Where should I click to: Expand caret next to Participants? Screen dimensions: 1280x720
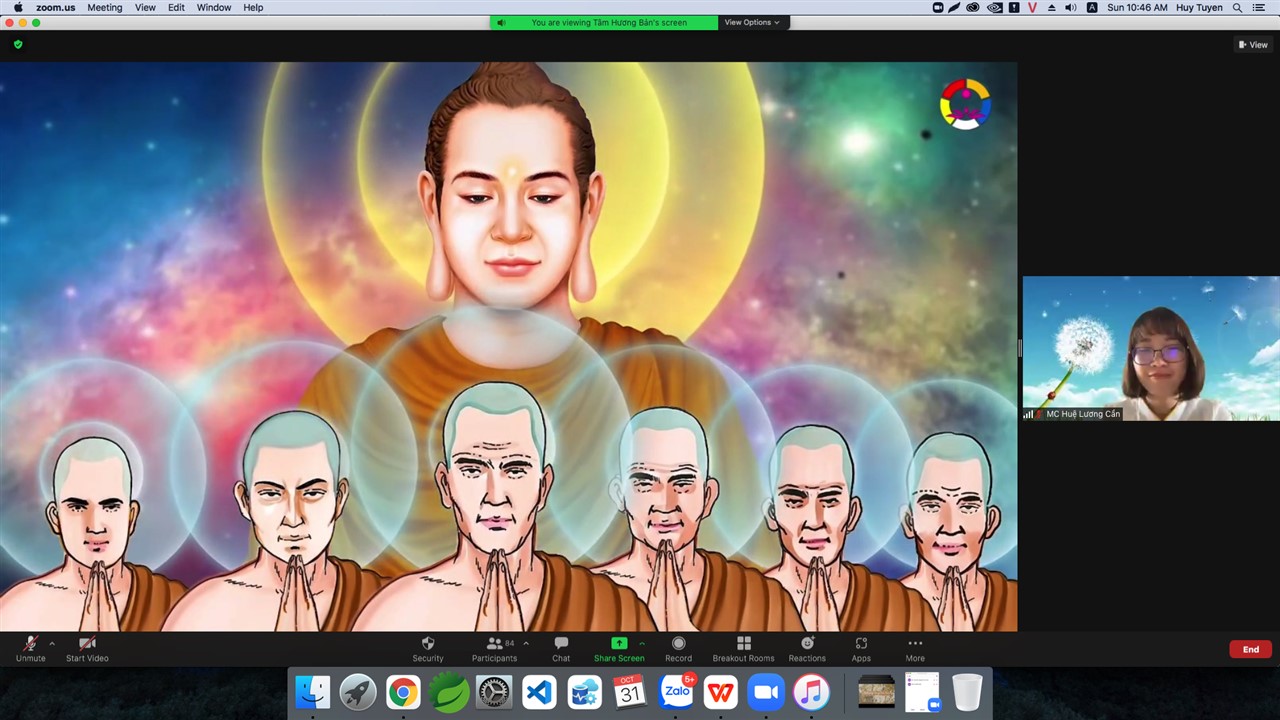(526, 643)
